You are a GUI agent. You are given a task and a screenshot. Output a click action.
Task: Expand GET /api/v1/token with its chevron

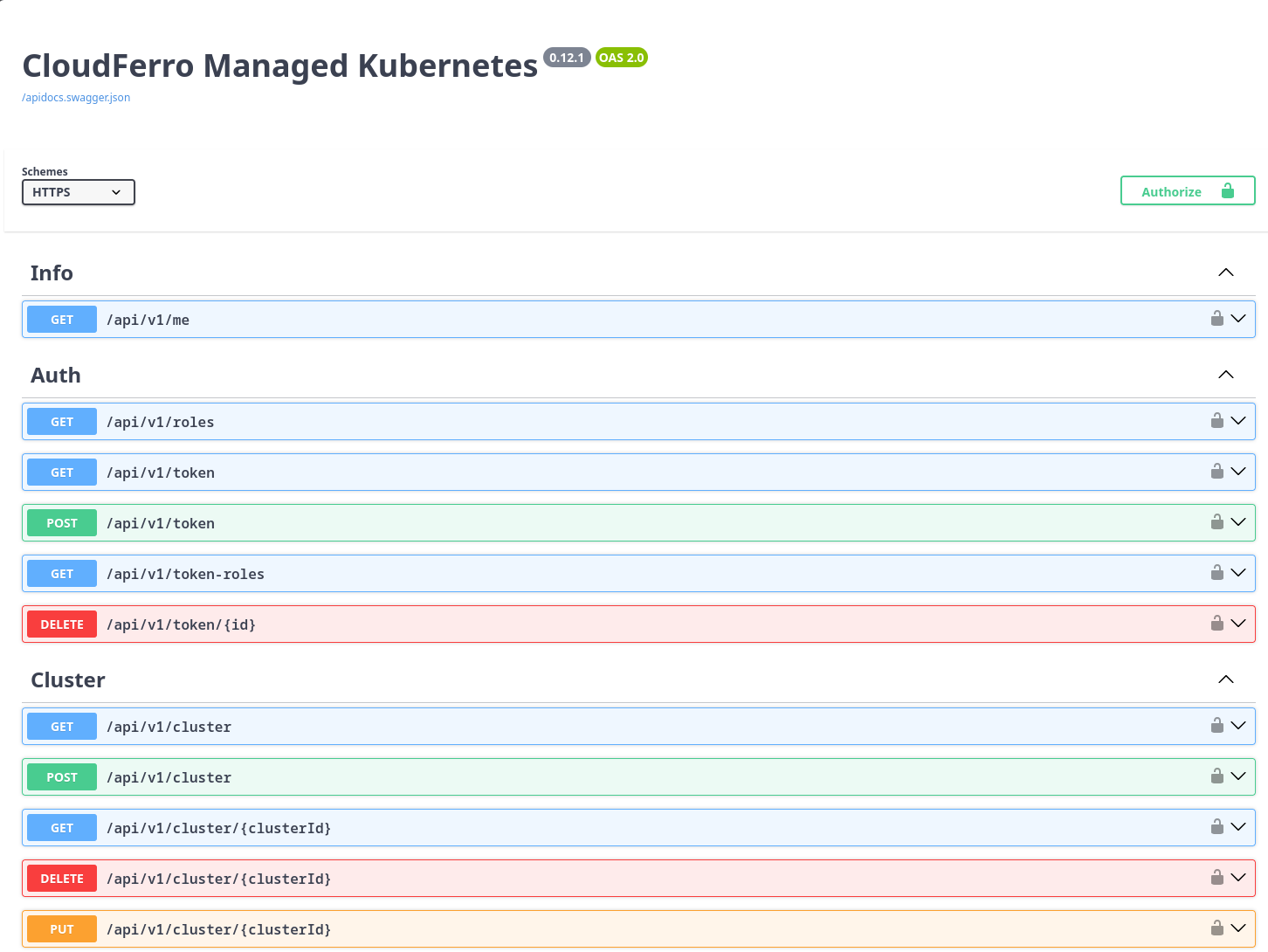coord(1238,472)
